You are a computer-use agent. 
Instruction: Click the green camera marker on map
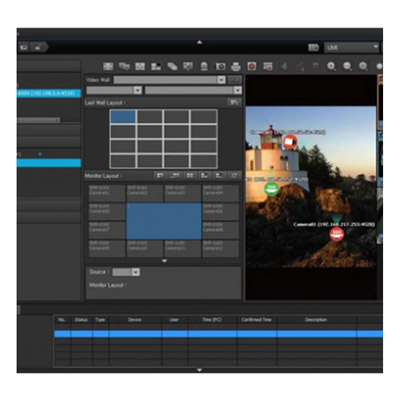(271, 189)
